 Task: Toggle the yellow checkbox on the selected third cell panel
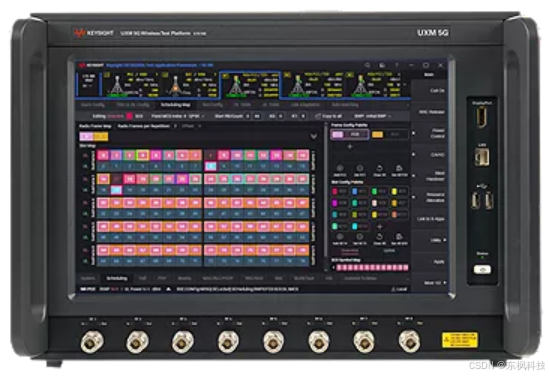pyautogui.click(x=226, y=76)
